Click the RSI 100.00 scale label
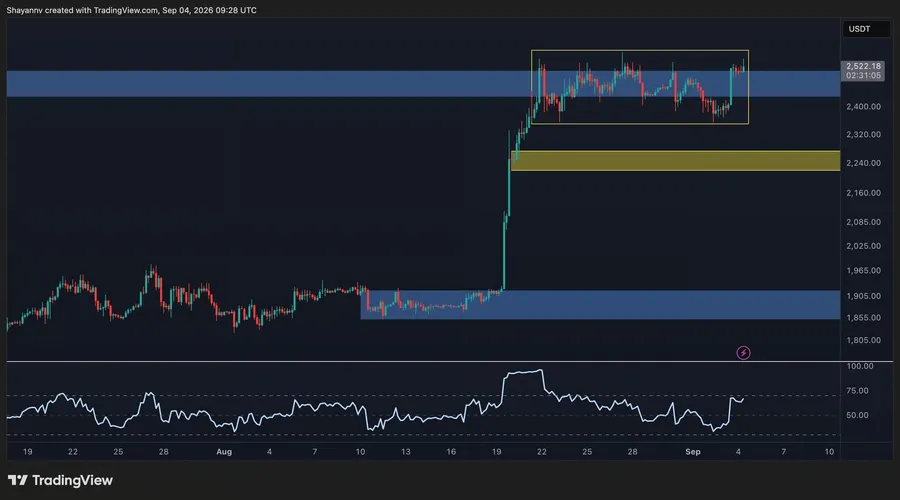 click(x=859, y=366)
